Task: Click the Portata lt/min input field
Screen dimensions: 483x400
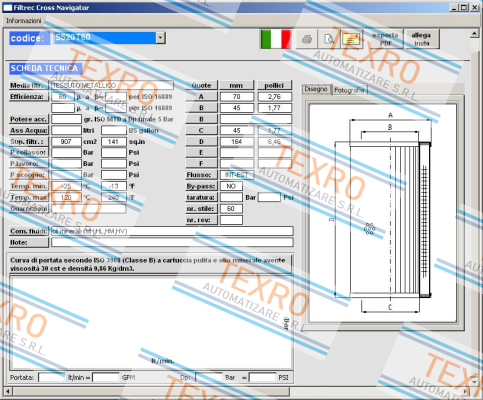Action: 52,378
